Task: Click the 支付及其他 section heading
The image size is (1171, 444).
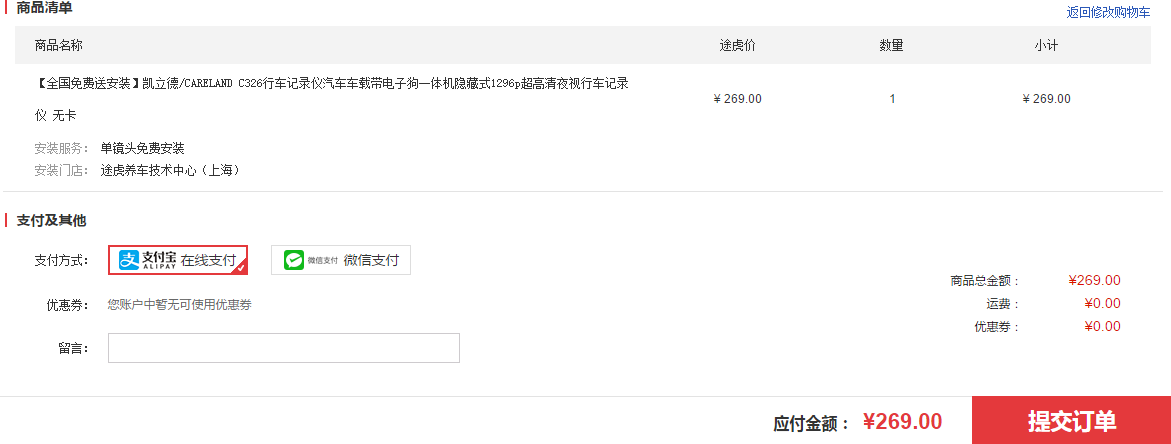Action: (x=52, y=220)
